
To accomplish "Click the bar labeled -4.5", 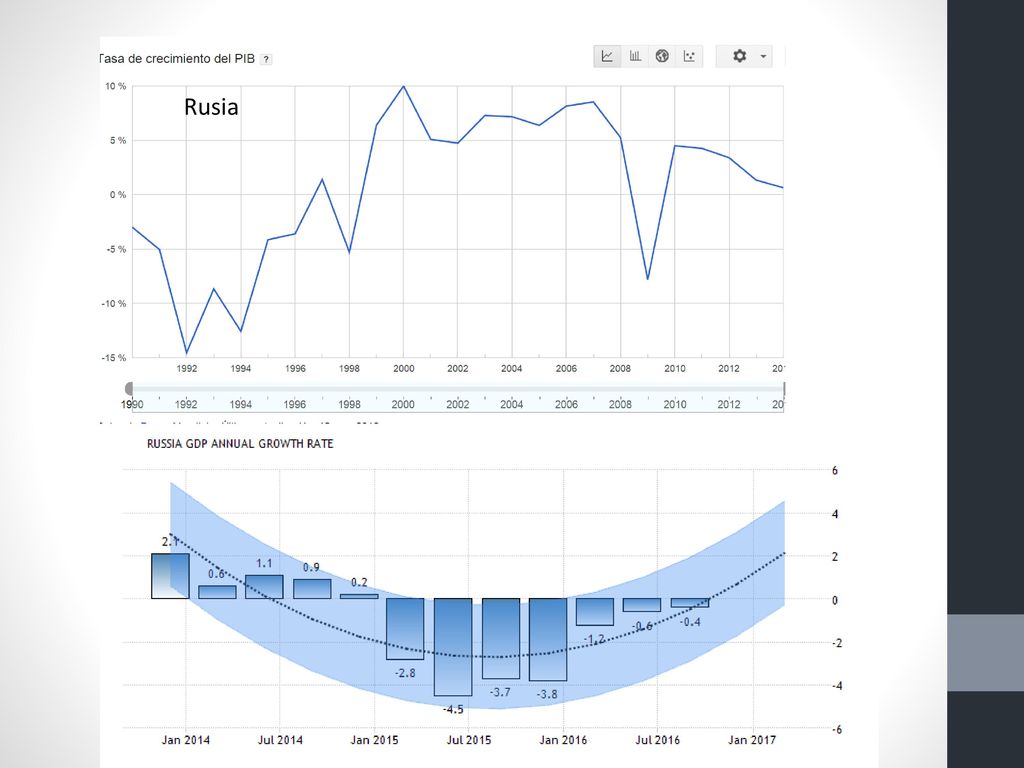I will (453, 647).
